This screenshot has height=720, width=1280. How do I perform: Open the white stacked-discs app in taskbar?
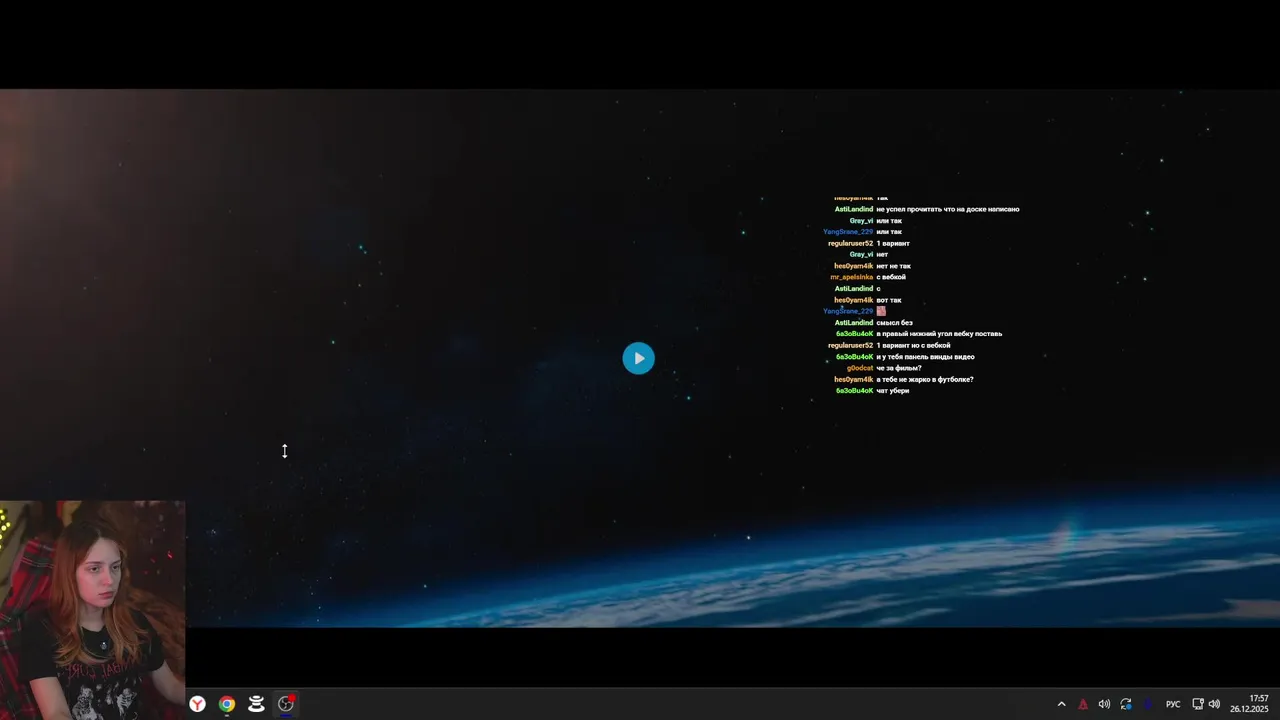[256, 704]
